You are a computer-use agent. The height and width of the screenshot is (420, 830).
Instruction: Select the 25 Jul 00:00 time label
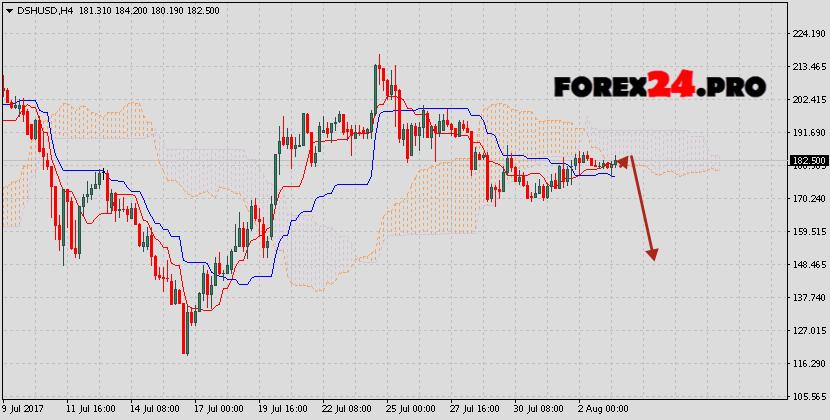pyautogui.click(x=410, y=409)
